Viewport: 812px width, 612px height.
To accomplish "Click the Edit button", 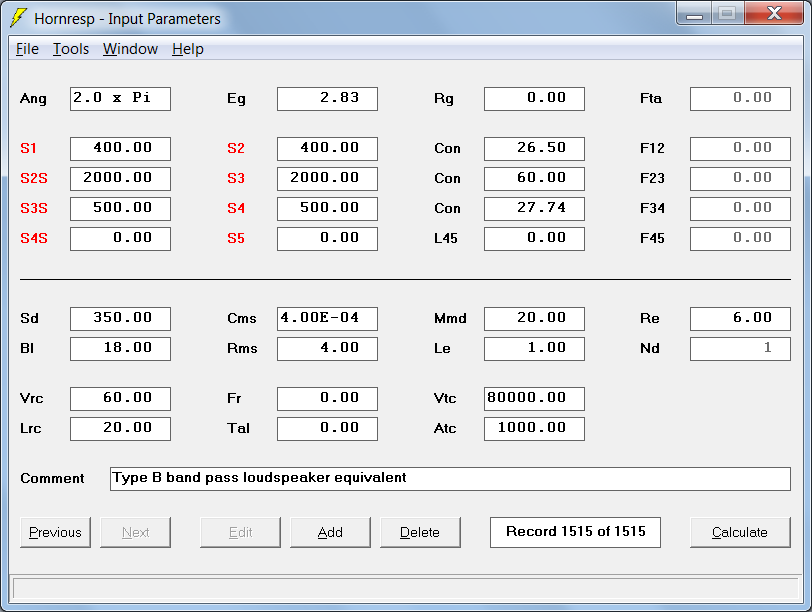I will (x=240, y=532).
